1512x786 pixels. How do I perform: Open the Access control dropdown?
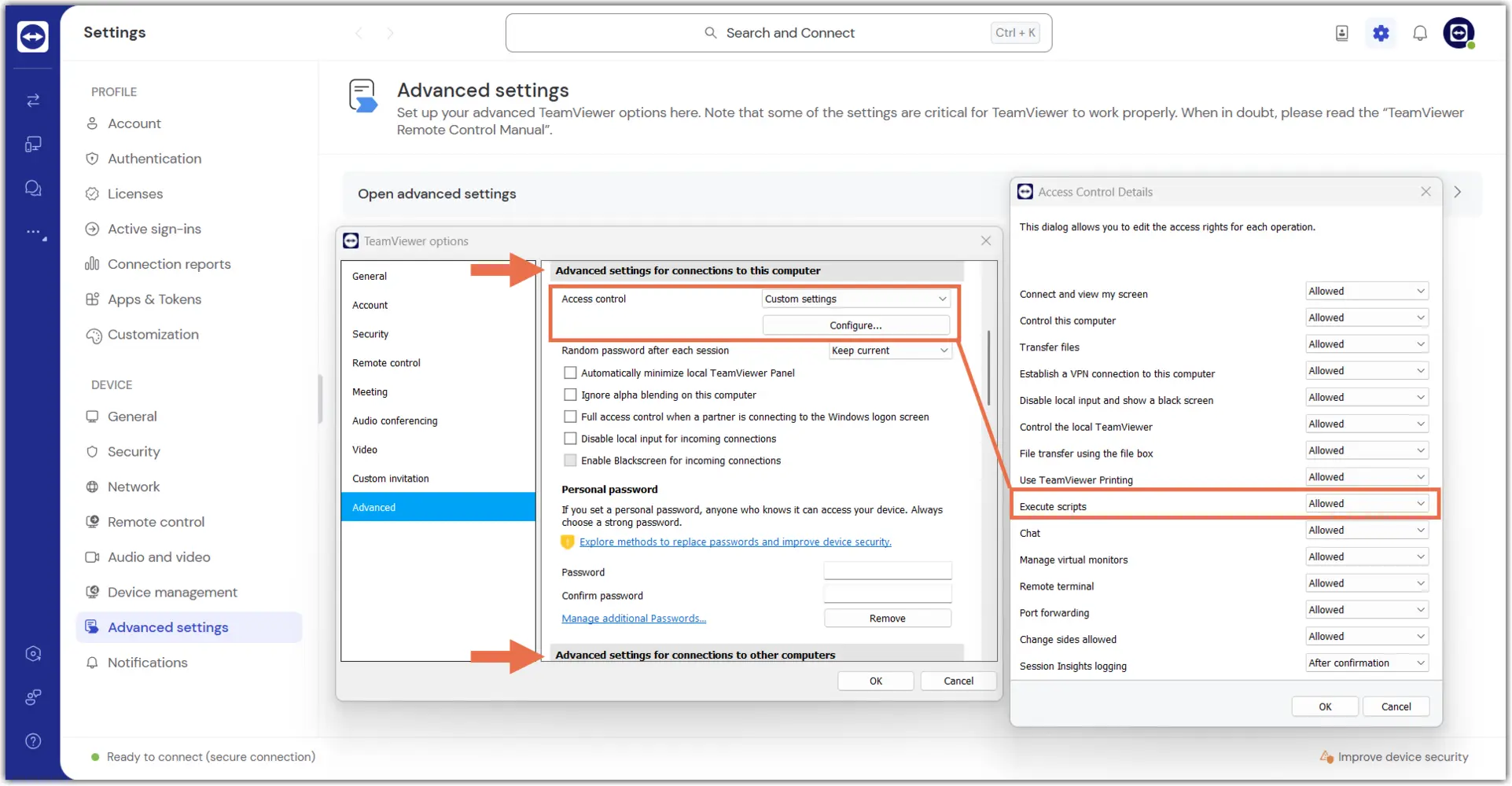pyautogui.click(x=856, y=299)
